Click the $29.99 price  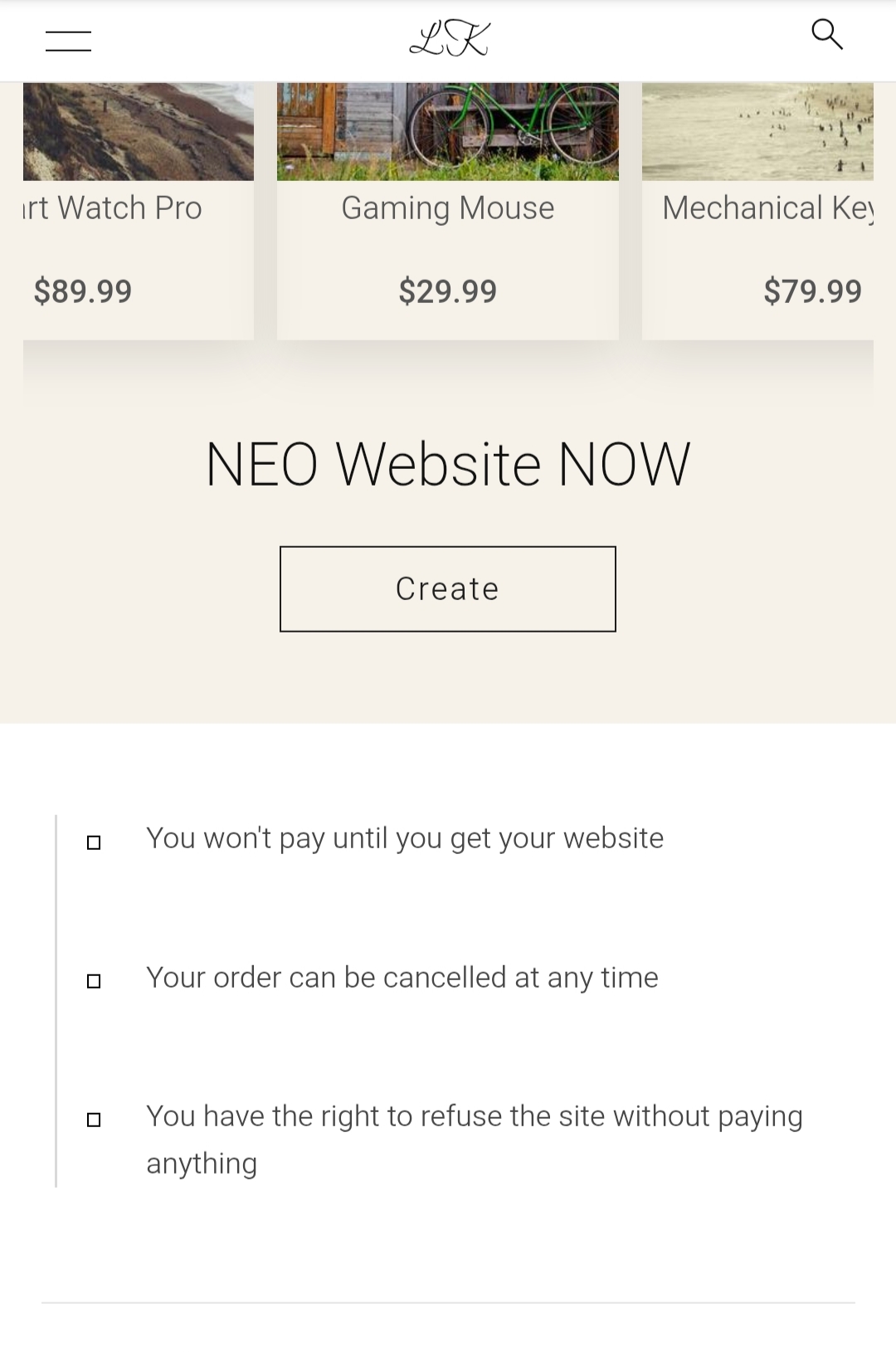pyautogui.click(x=448, y=291)
